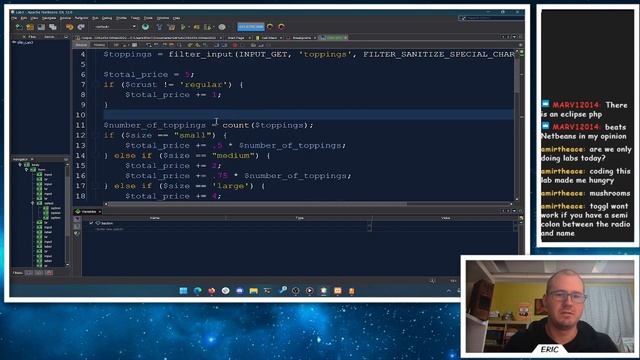The width and height of the screenshot is (640, 360).
Task: Click the Build Project hammer icon
Action: coord(160,27)
